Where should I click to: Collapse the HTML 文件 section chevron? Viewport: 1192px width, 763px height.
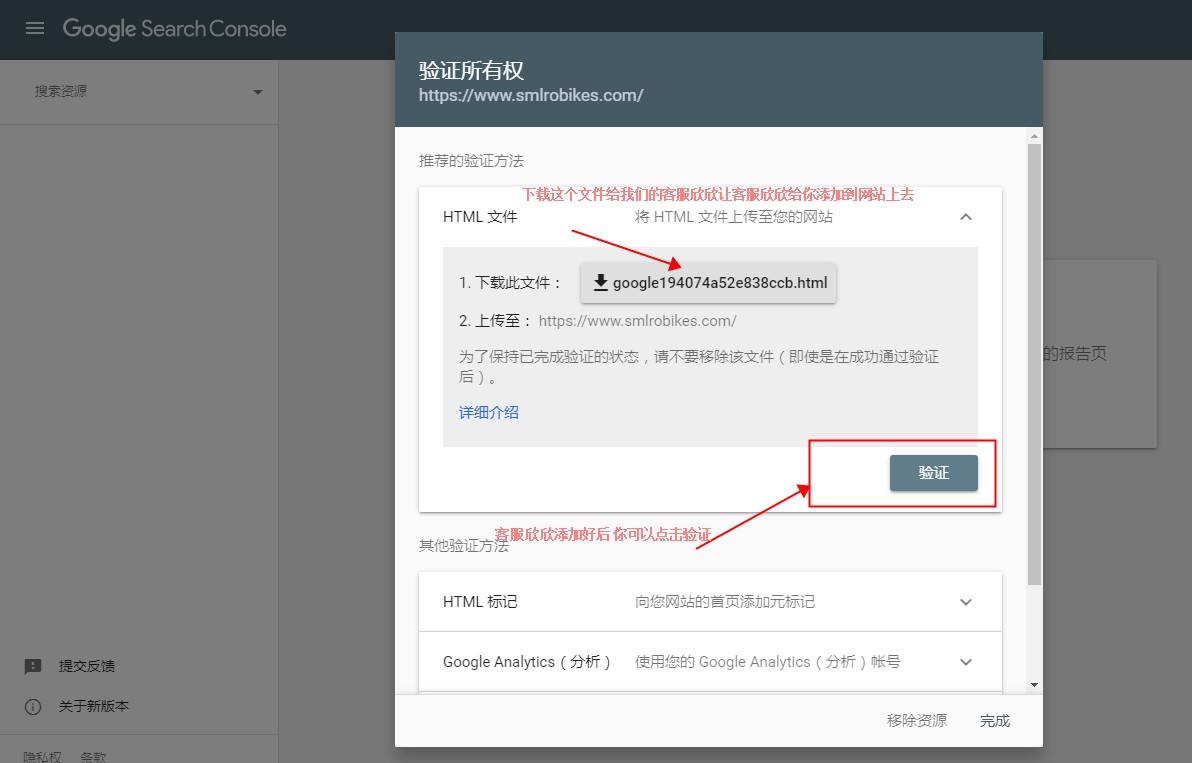coord(965,217)
